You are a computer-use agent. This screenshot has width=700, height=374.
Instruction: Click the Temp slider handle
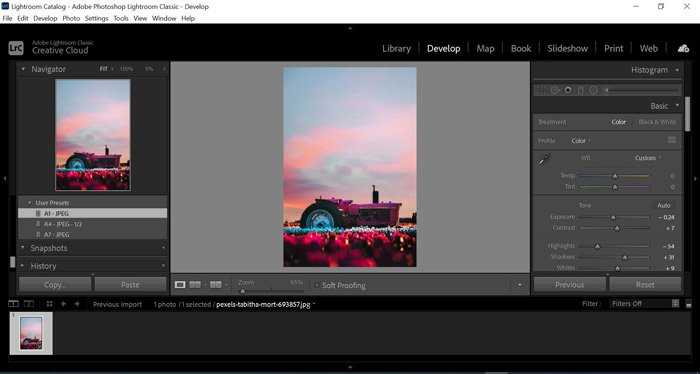(x=615, y=176)
